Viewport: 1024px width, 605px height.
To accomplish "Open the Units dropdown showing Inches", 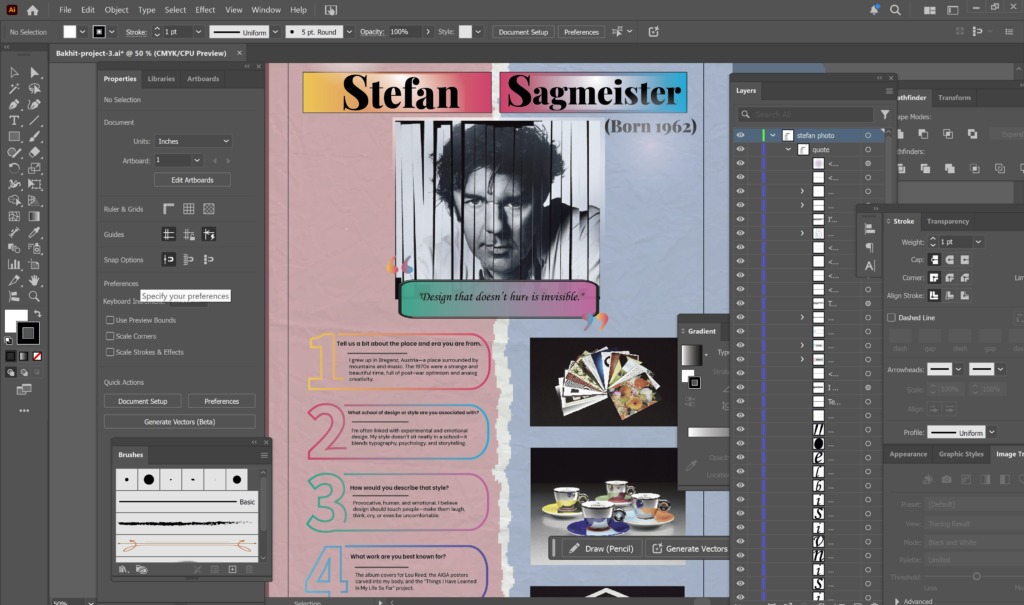I will [193, 141].
